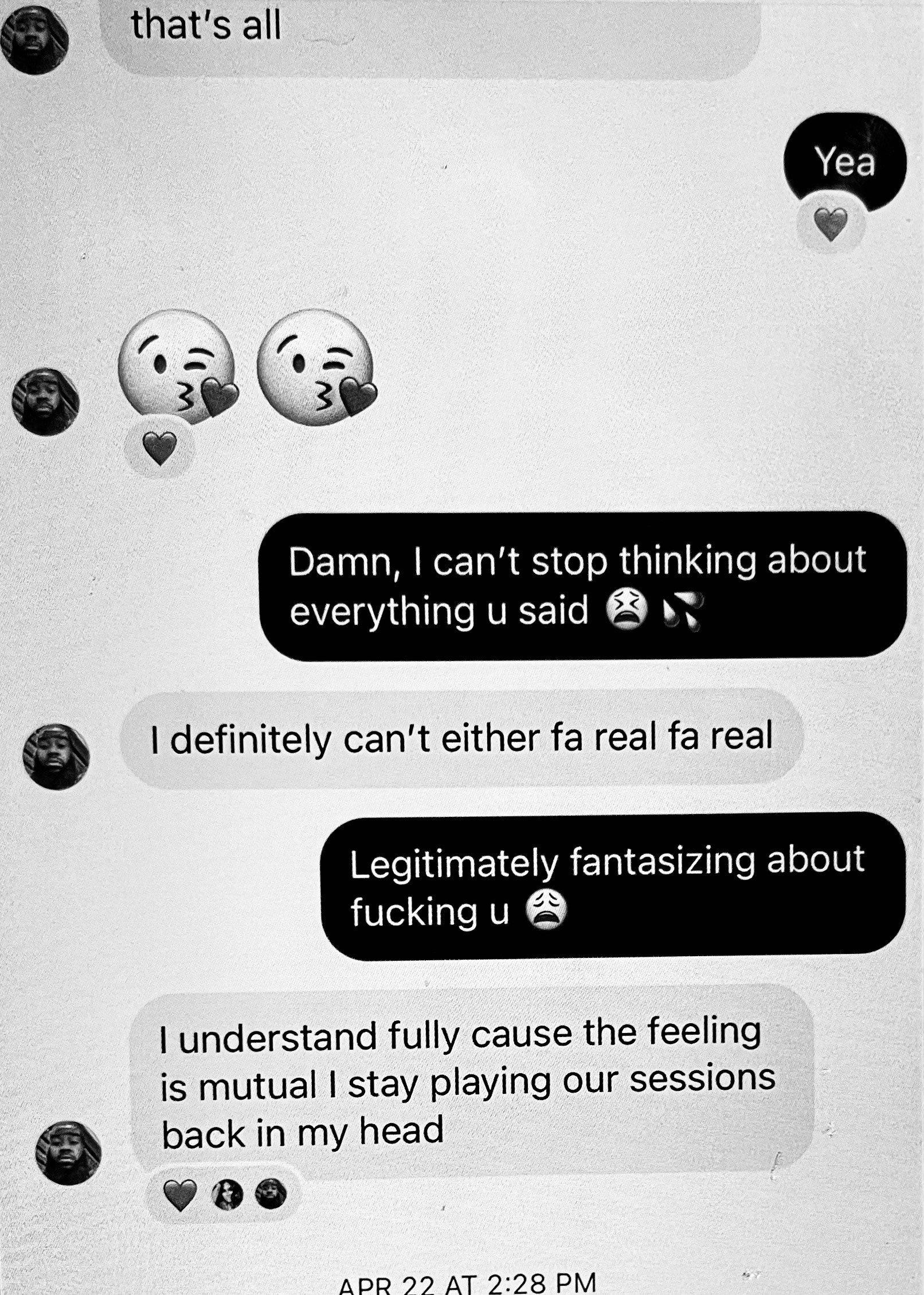
Task: Tap the weary emoji in the "fantasizing" message
Action: click(546, 911)
